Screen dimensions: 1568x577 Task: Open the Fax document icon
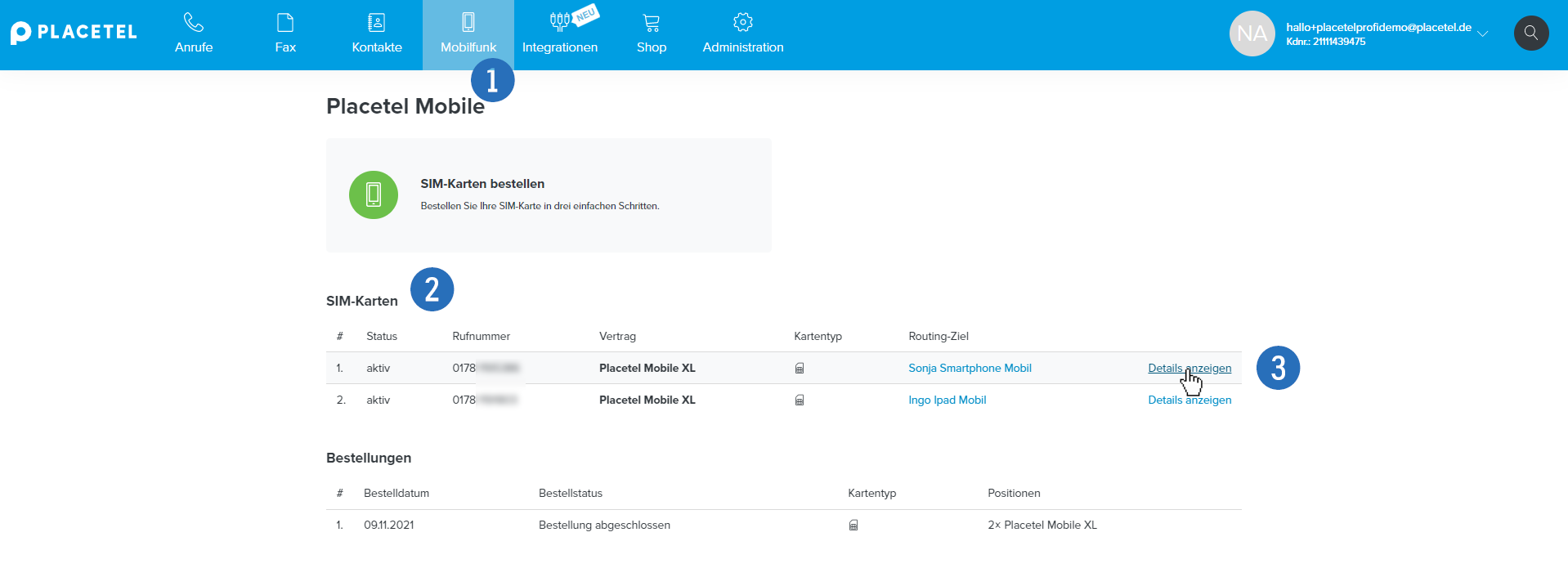[x=285, y=22]
